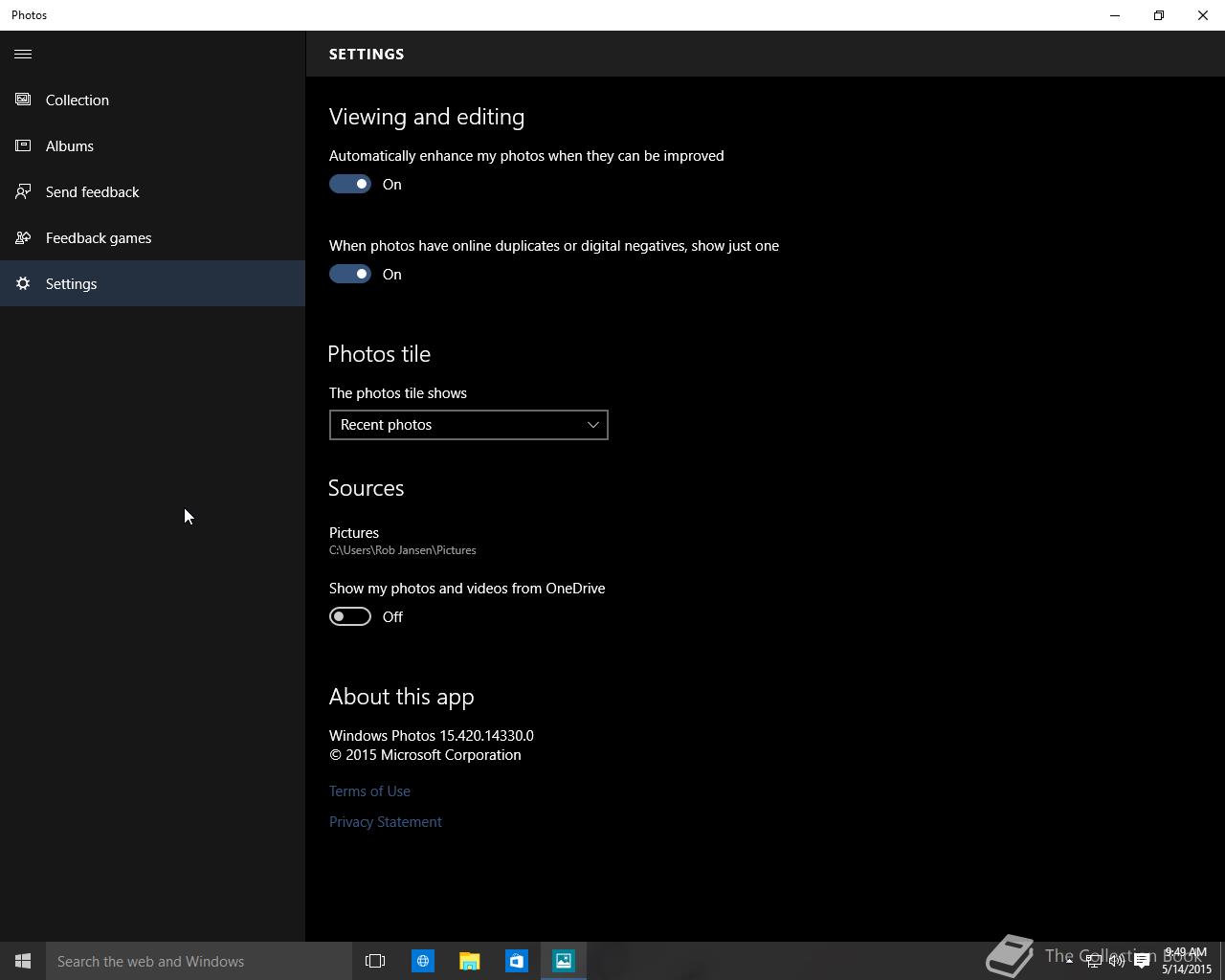Open Task View from the taskbar
Screen dimensions: 1225x980
tap(375, 961)
